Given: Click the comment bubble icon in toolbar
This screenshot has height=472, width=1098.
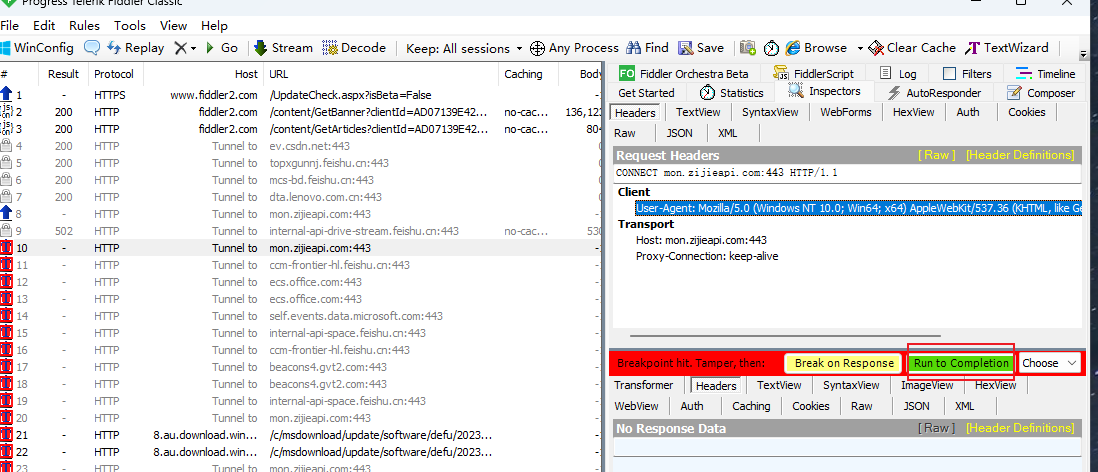Looking at the screenshot, I should click(92, 48).
